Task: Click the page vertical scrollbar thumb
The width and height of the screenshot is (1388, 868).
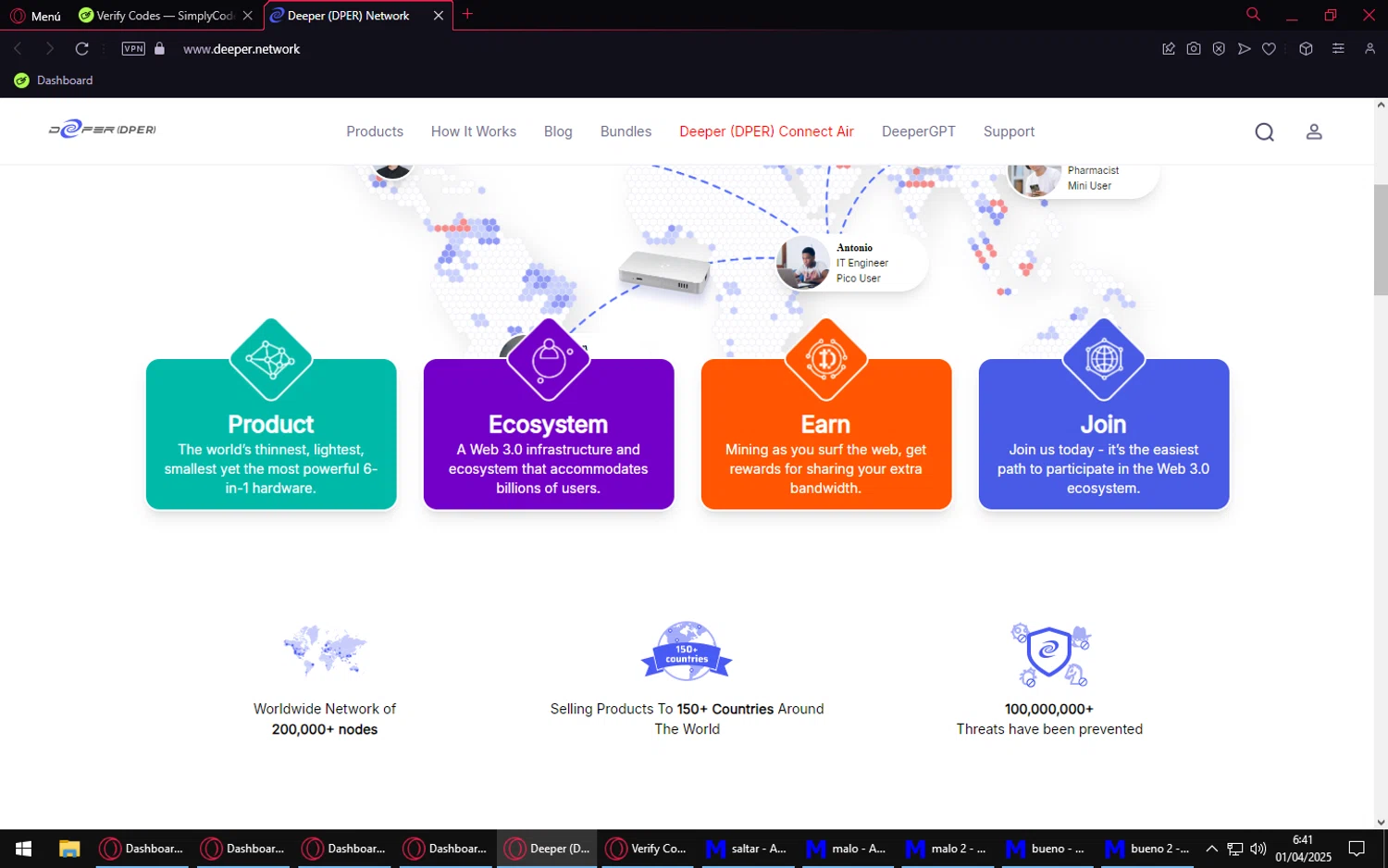Action: click(x=1381, y=240)
